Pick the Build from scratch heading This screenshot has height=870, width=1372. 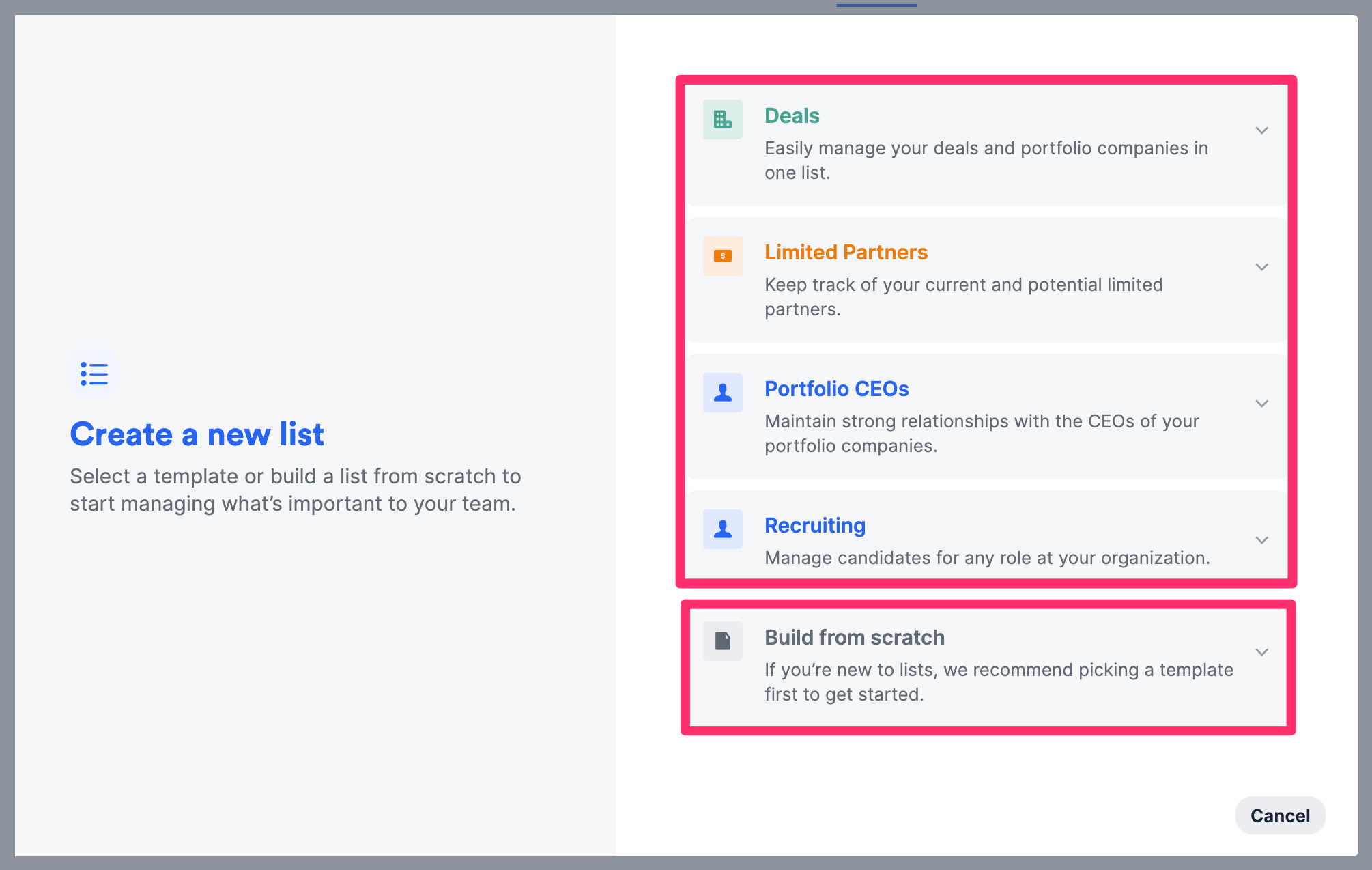pos(854,637)
